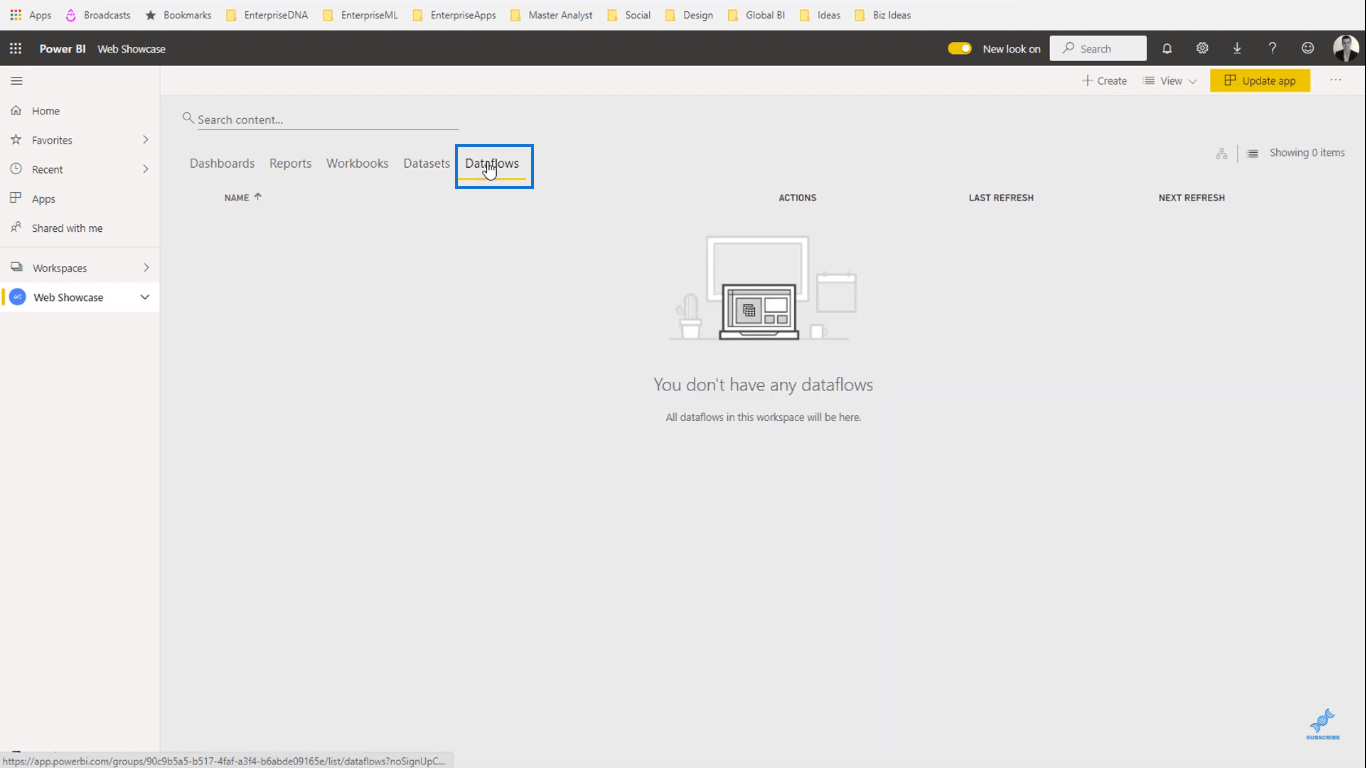Open the Global BI bookmark folder
The width and height of the screenshot is (1366, 768).
coord(757,15)
